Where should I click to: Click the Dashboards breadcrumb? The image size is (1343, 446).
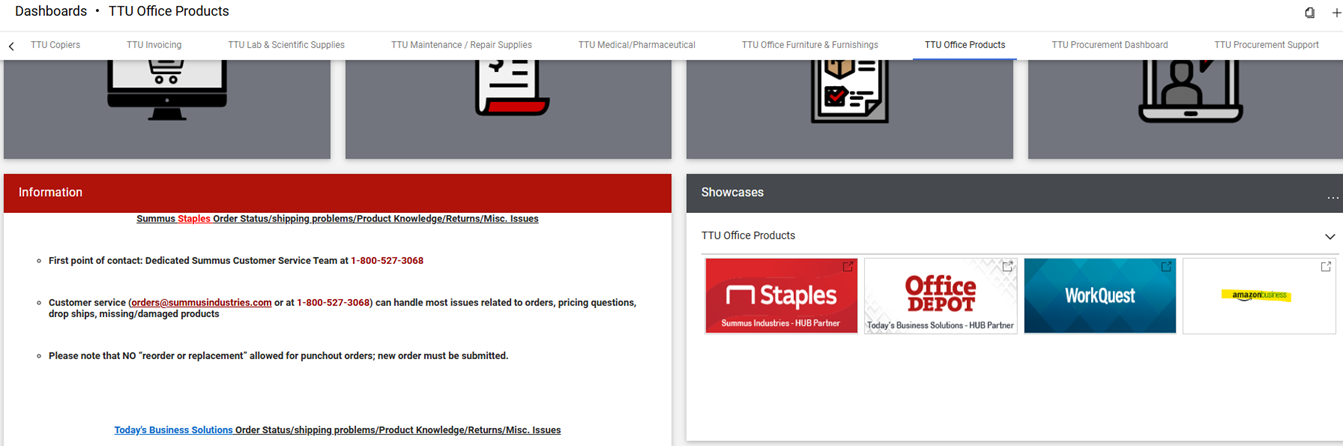click(x=51, y=12)
